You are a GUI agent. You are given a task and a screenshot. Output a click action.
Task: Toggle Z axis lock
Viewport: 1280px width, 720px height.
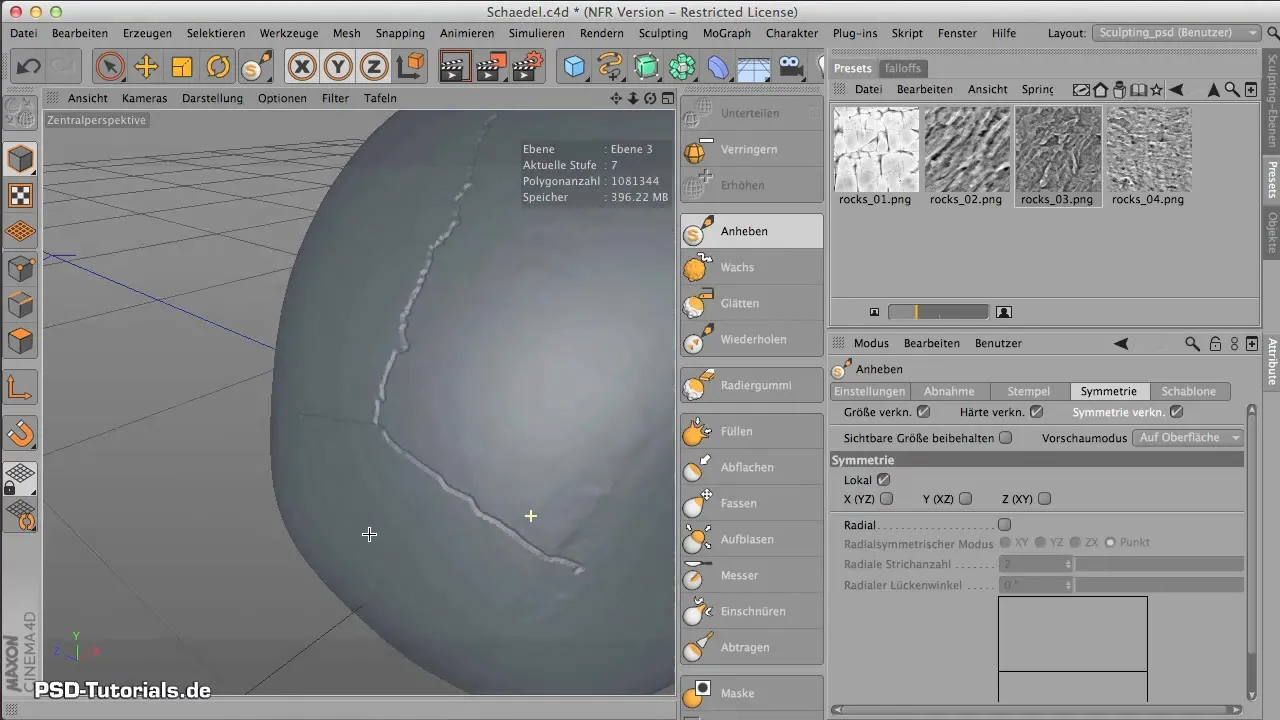tap(374, 67)
